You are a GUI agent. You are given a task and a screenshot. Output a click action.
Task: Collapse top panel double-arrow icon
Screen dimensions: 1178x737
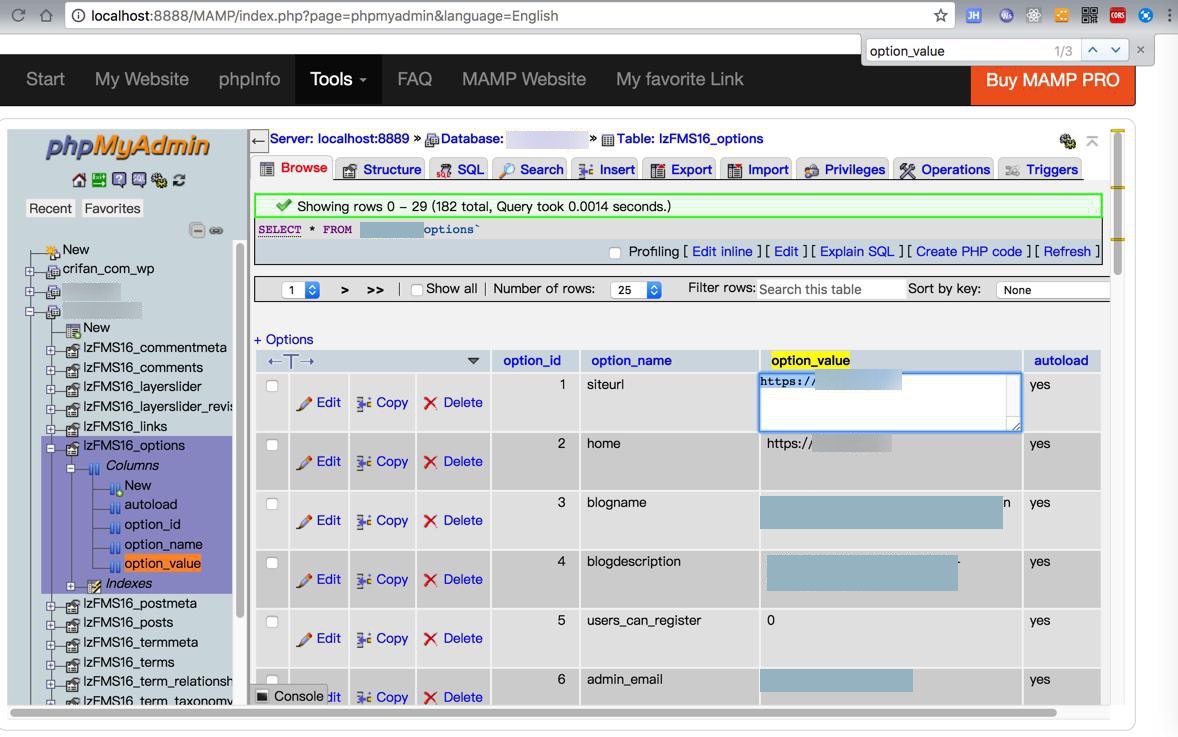point(1092,140)
